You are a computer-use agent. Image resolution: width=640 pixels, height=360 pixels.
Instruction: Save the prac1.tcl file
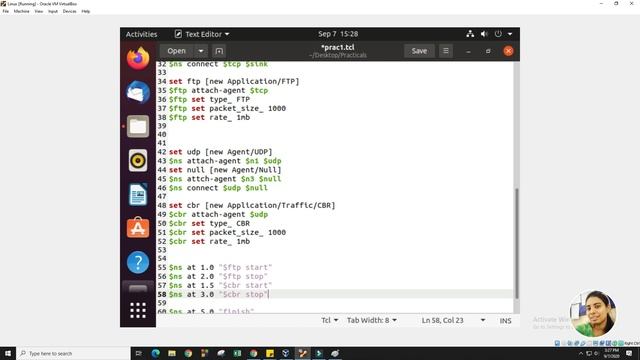pyautogui.click(x=419, y=51)
